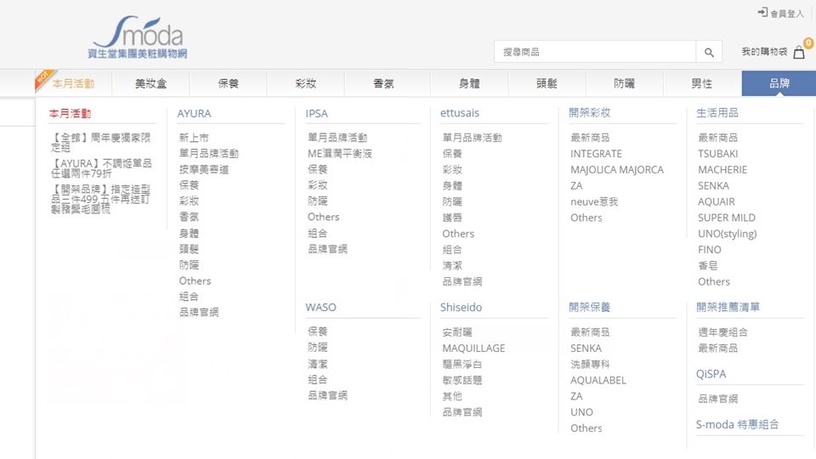The height and width of the screenshot is (459, 816).
Task: Open the shopping bag icon
Action: [x=799, y=52]
